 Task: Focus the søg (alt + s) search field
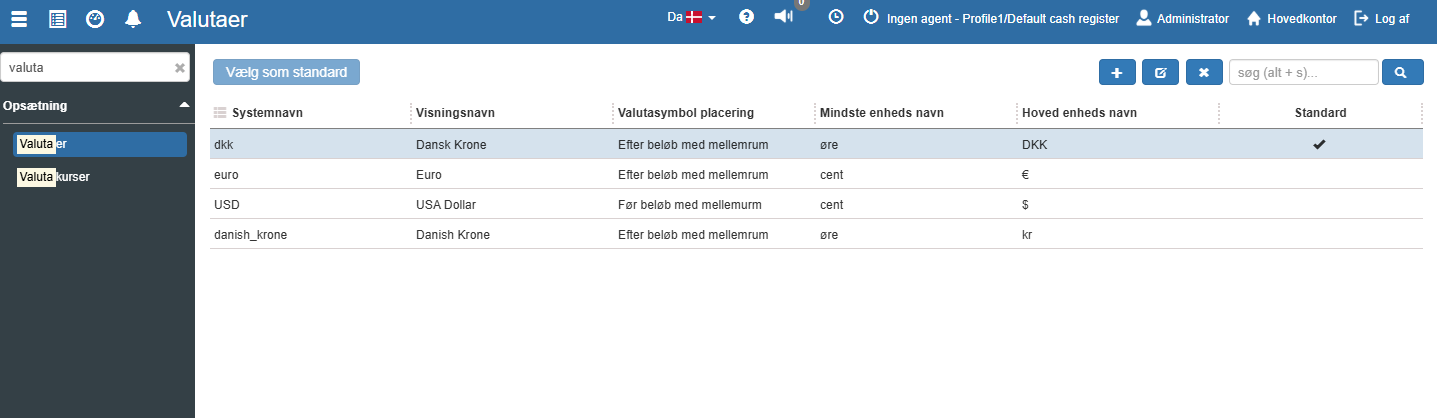coord(1303,72)
